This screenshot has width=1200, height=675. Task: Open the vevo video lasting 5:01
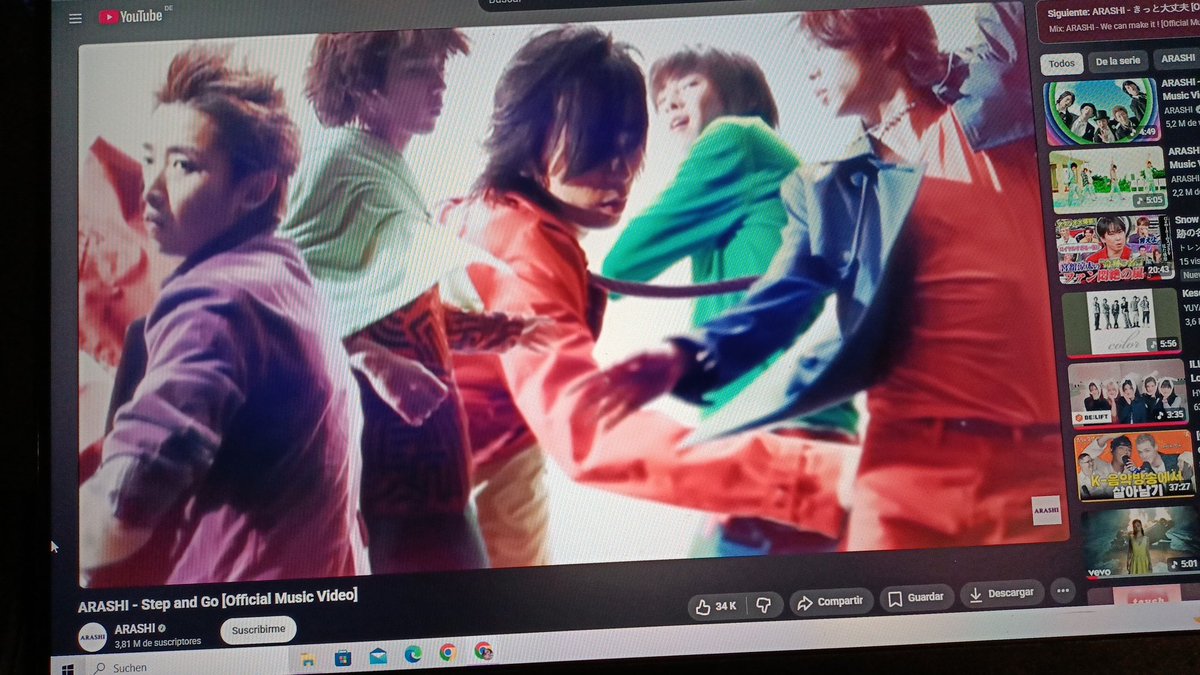(x=1140, y=540)
